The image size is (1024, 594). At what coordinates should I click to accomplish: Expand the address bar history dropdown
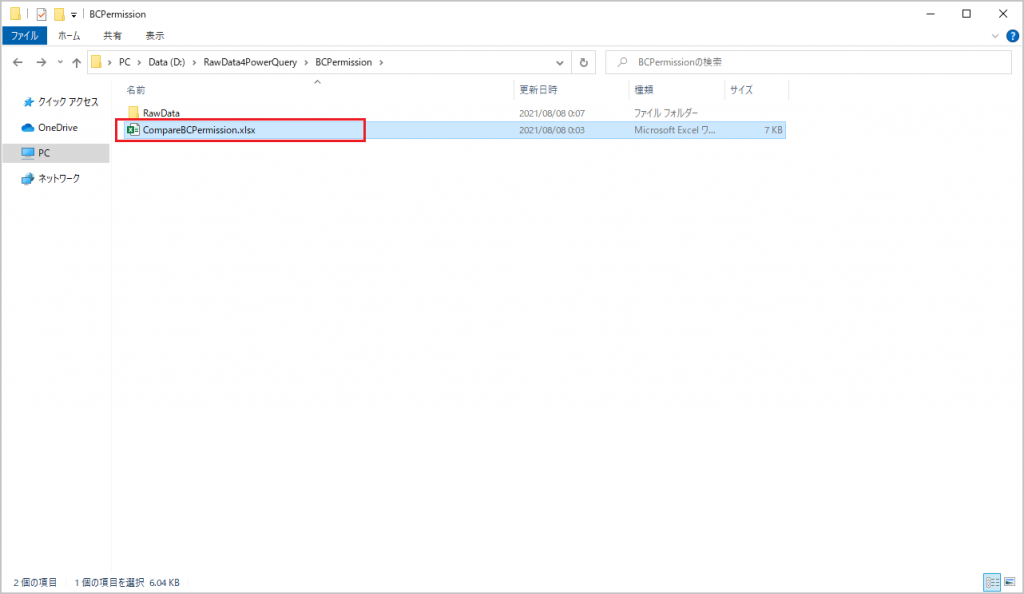pyautogui.click(x=560, y=62)
